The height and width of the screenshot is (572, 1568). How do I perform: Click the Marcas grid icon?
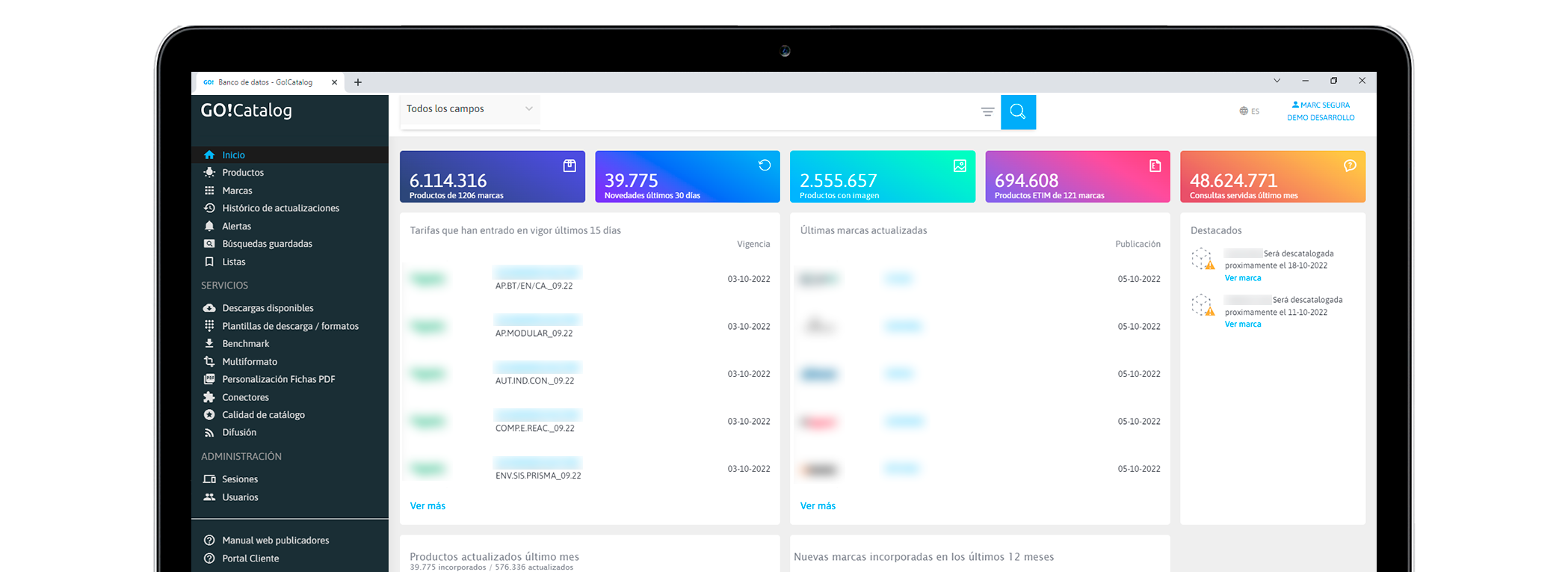click(209, 191)
